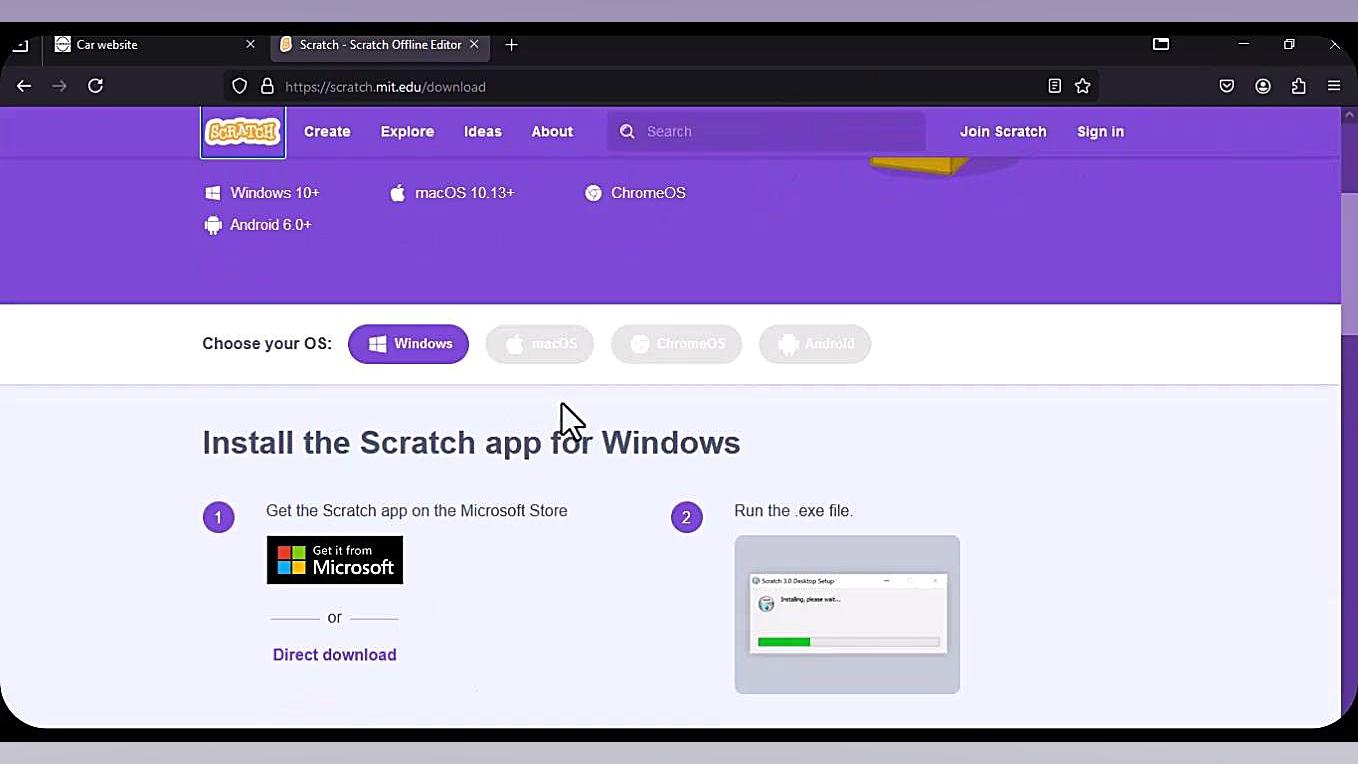The width and height of the screenshot is (1358, 764).
Task: Click Sign in
Action: [1100, 131]
